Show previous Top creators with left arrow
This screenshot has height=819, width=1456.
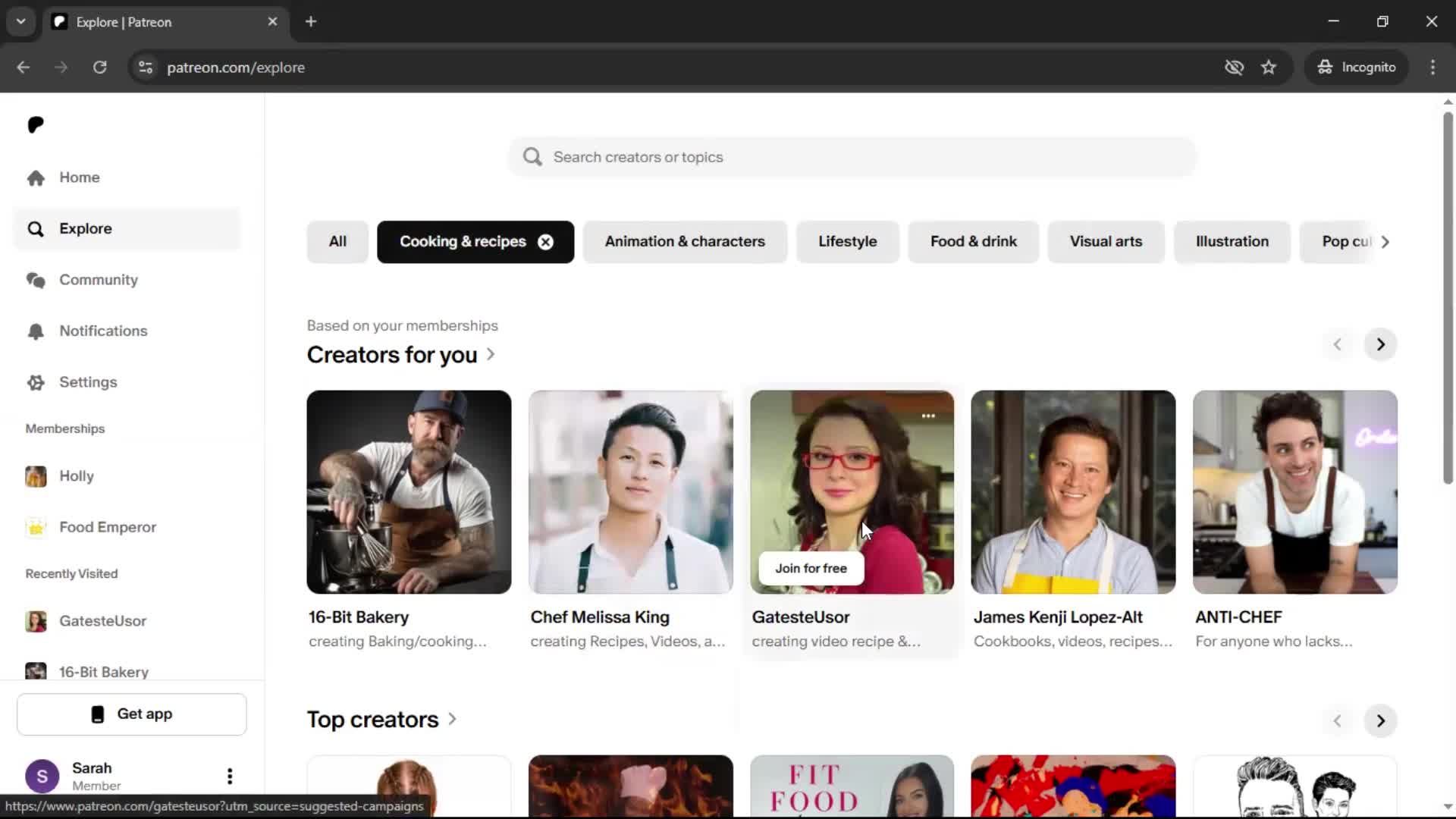1337,720
